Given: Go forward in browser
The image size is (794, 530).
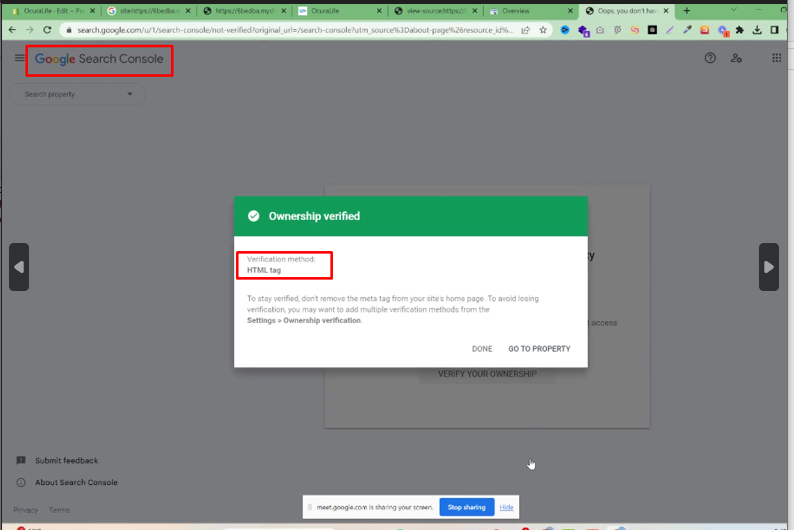Looking at the screenshot, I should pyautogui.click(x=30, y=30).
